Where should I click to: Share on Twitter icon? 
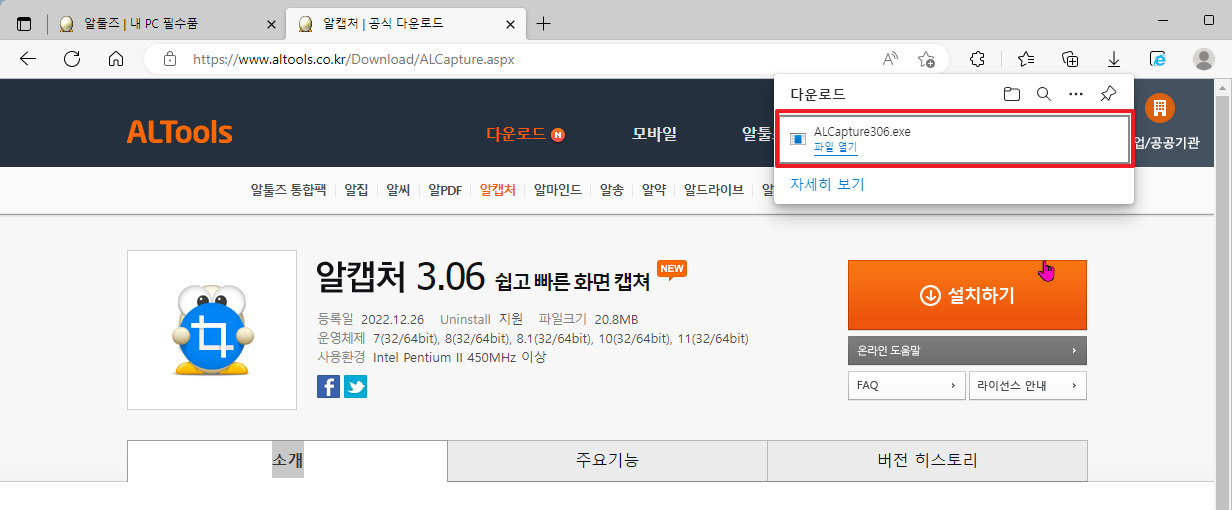(355, 386)
